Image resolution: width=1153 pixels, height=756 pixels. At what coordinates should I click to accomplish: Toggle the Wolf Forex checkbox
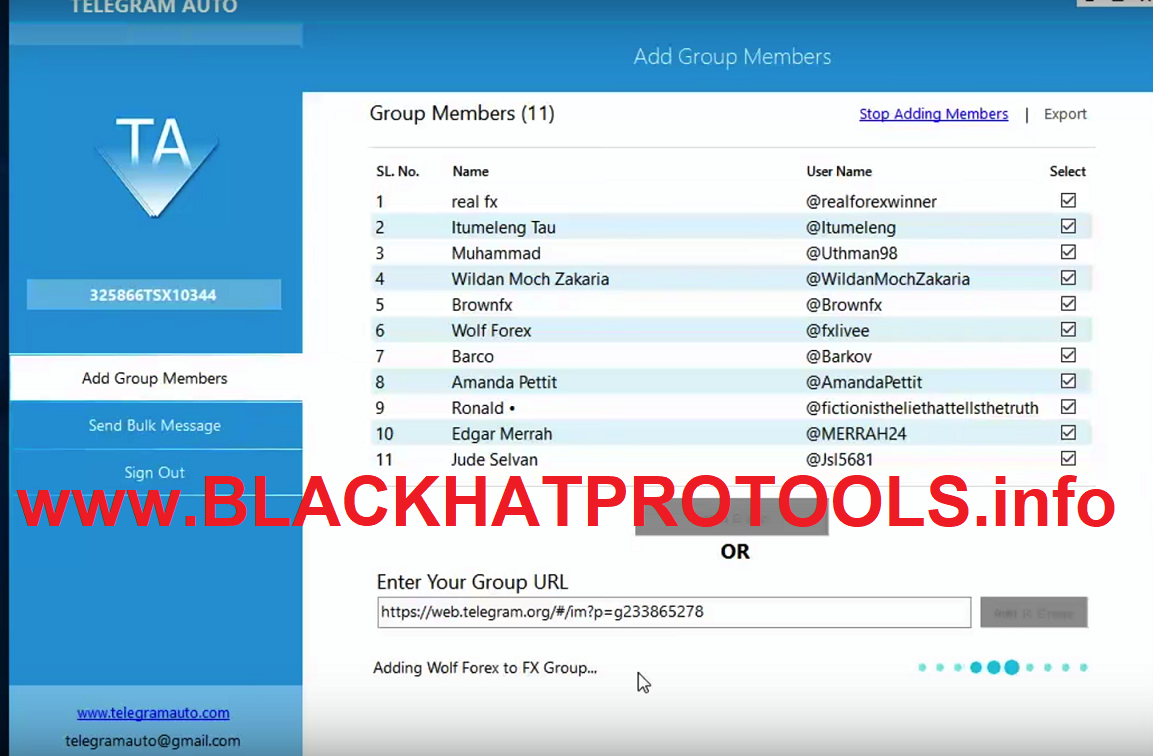(1068, 329)
